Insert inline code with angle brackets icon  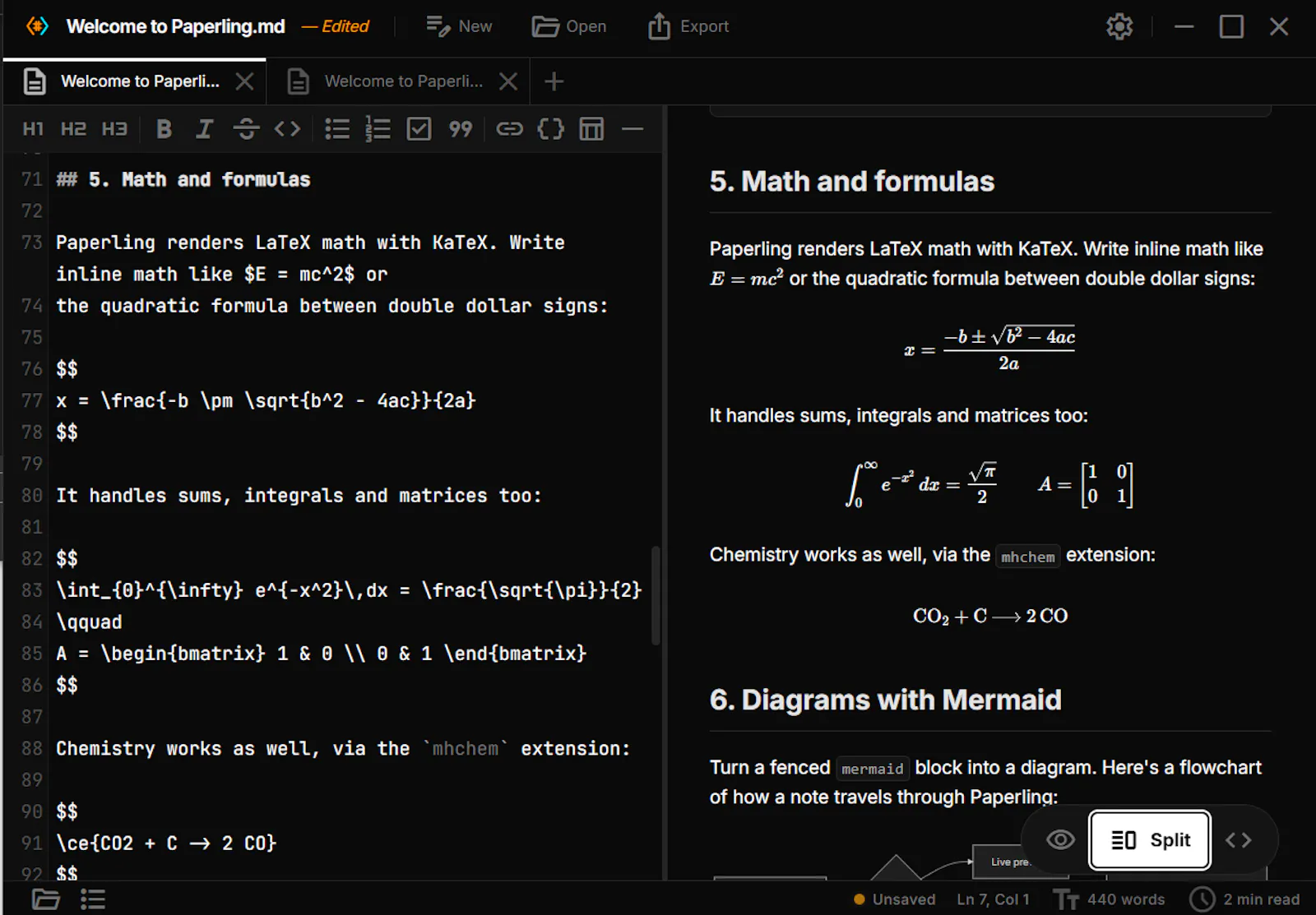coord(287,129)
